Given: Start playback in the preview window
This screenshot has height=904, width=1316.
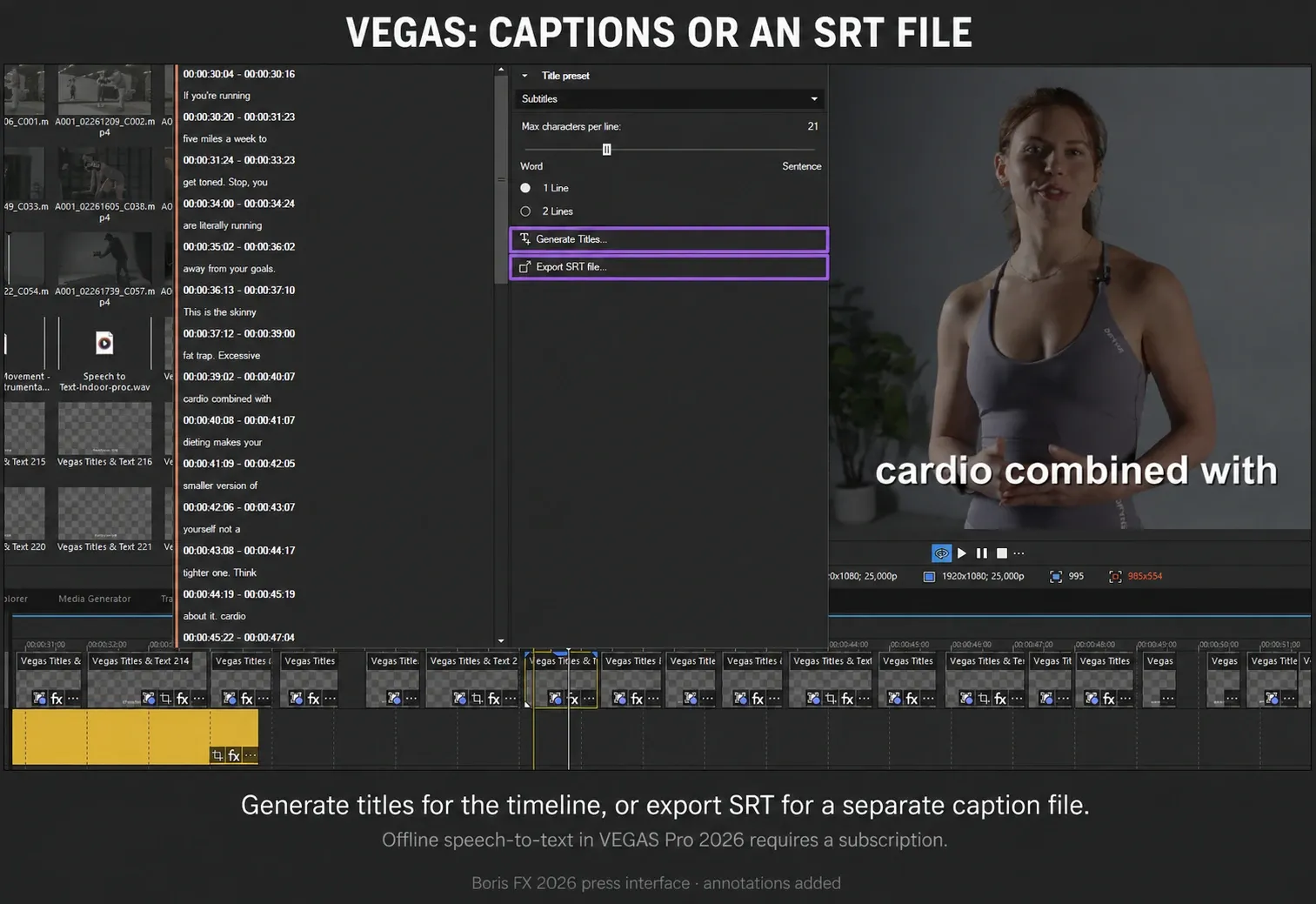Looking at the screenshot, I should tap(962, 553).
